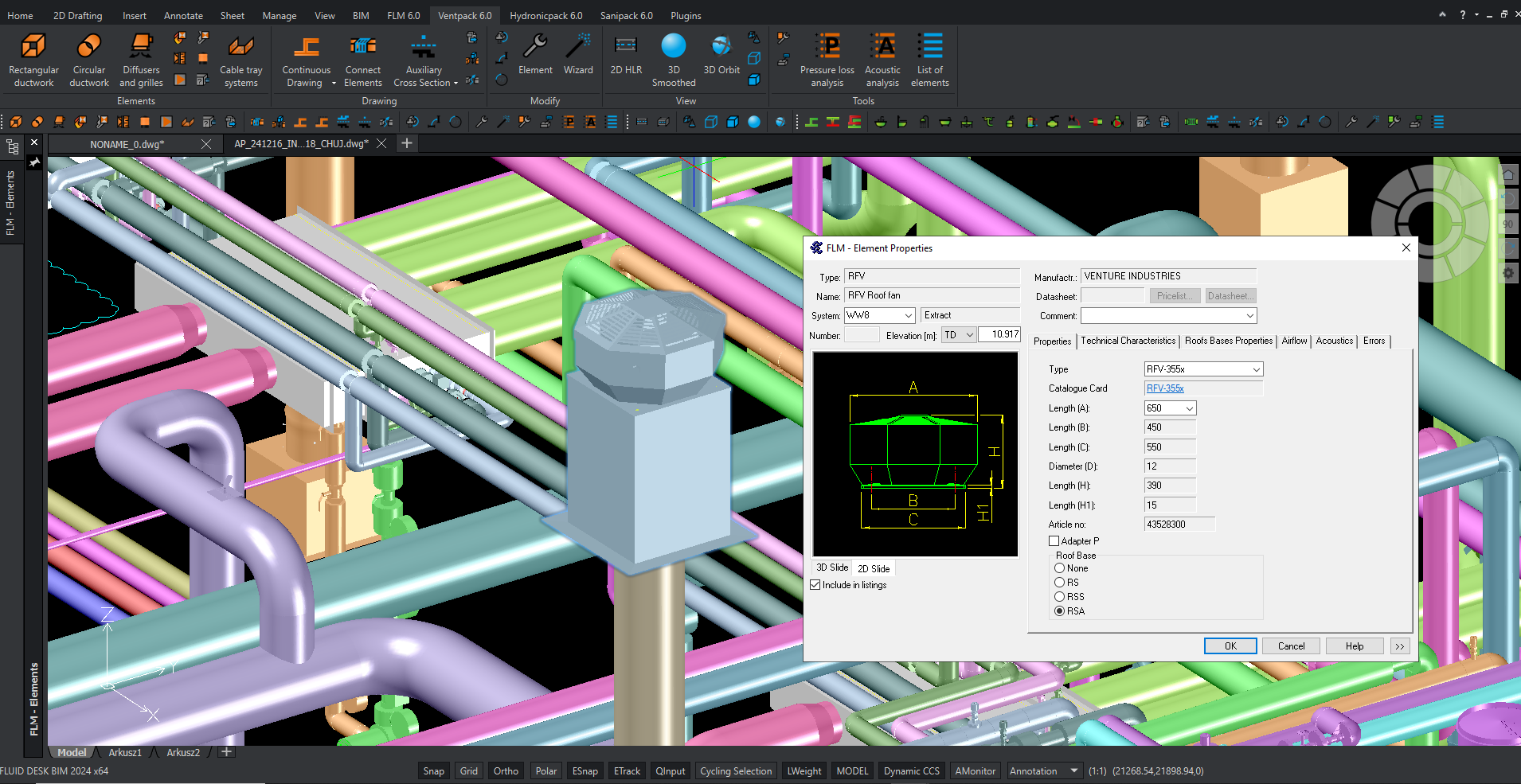The height and width of the screenshot is (784, 1521).
Task: Uncheck Include in listings
Action: coord(815,585)
